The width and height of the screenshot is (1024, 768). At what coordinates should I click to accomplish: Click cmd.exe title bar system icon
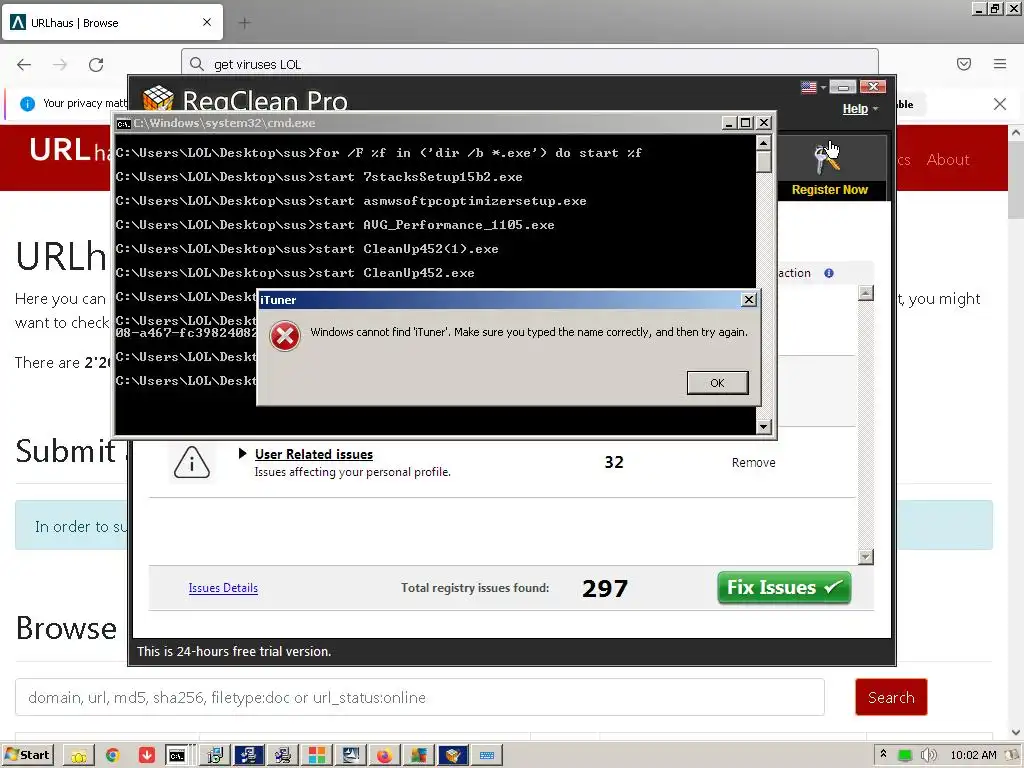point(123,123)
